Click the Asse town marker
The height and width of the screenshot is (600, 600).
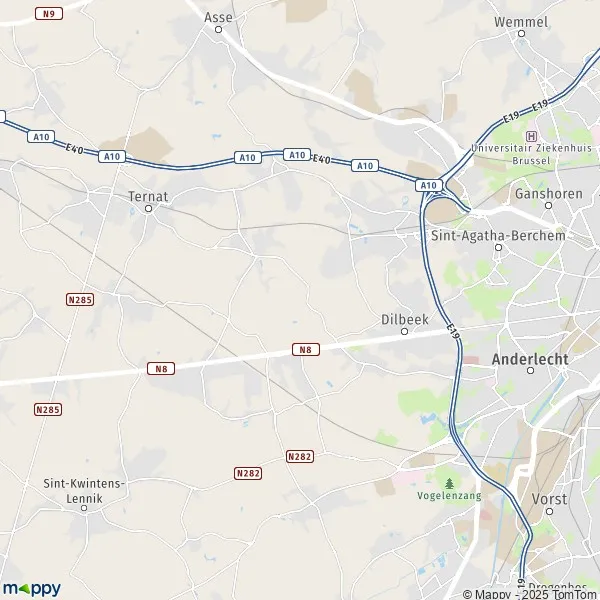[218, 29]
